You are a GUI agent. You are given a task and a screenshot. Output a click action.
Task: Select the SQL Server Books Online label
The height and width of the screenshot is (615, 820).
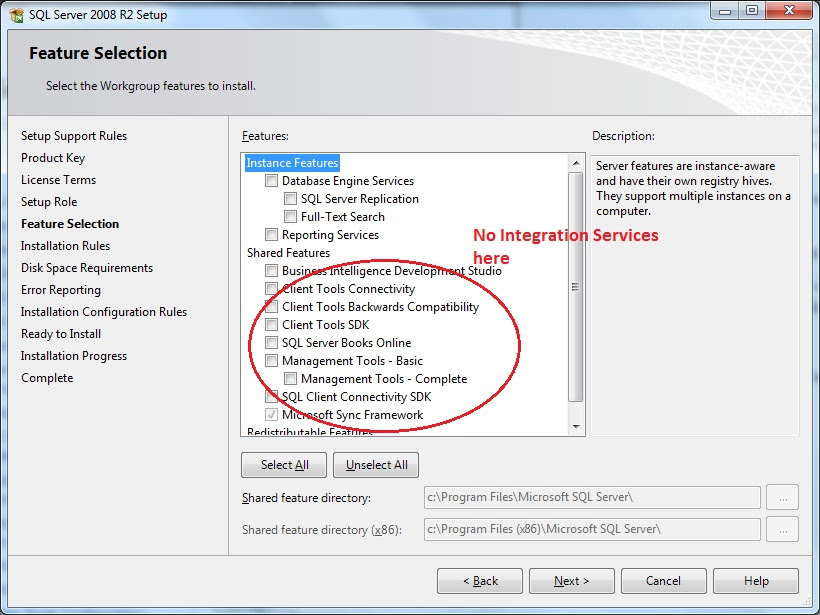pyautogui.click(x=346, y=343)
